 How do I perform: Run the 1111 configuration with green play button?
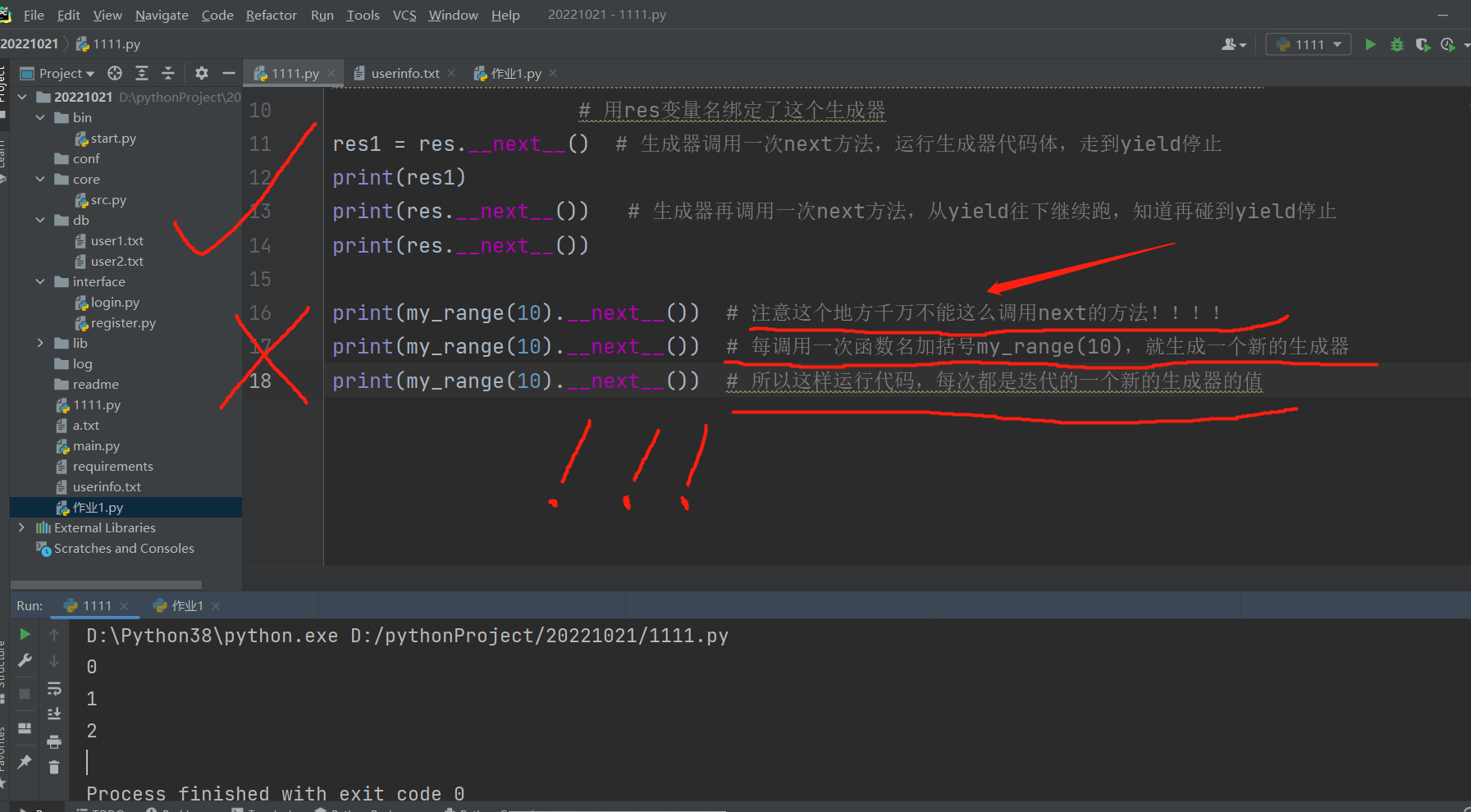[x=1370, y=44]
